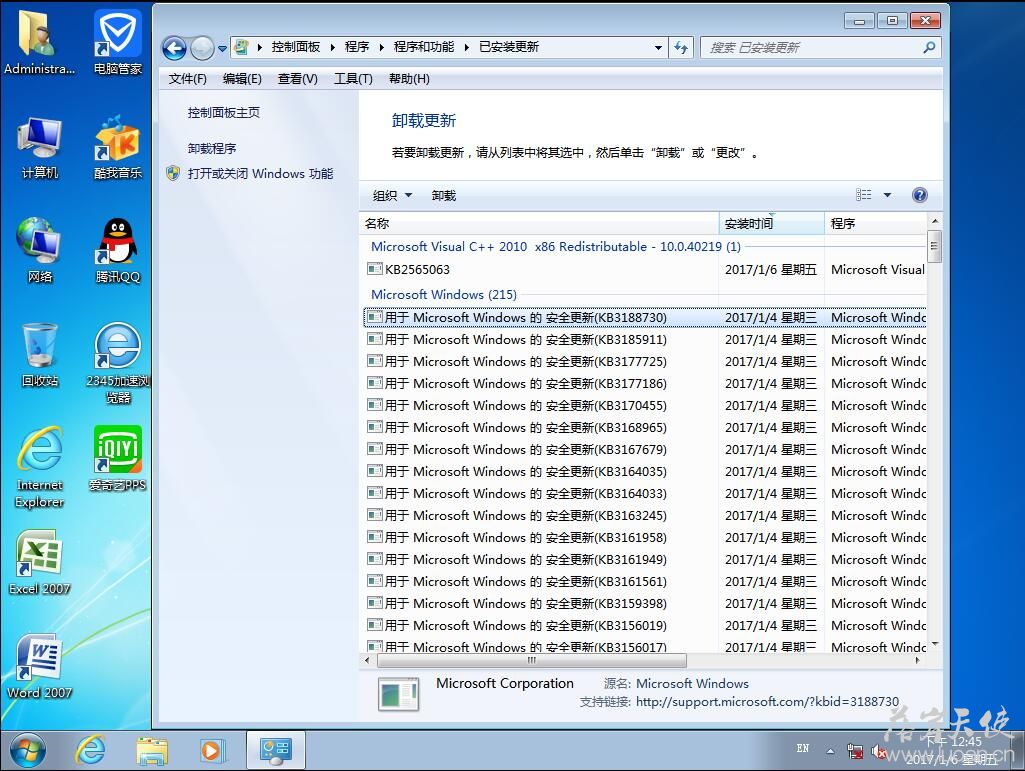Click the Forward navigation arrow button
The height and width of the screenshot is (771, 1025).
[202, 48]
